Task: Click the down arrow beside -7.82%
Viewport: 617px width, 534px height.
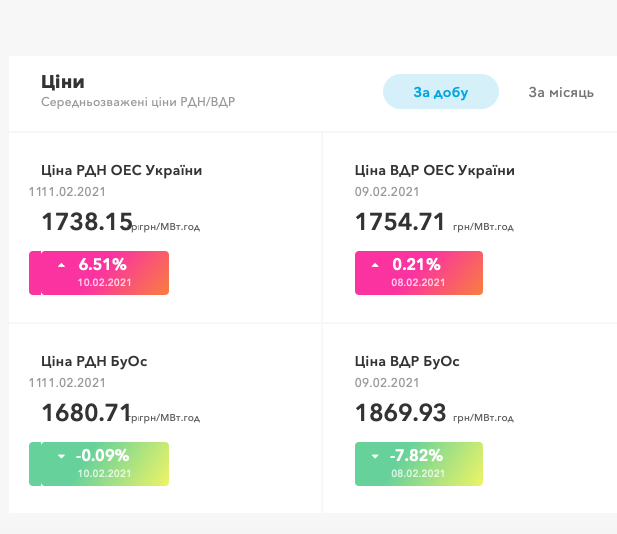Action: coord(376,456)
